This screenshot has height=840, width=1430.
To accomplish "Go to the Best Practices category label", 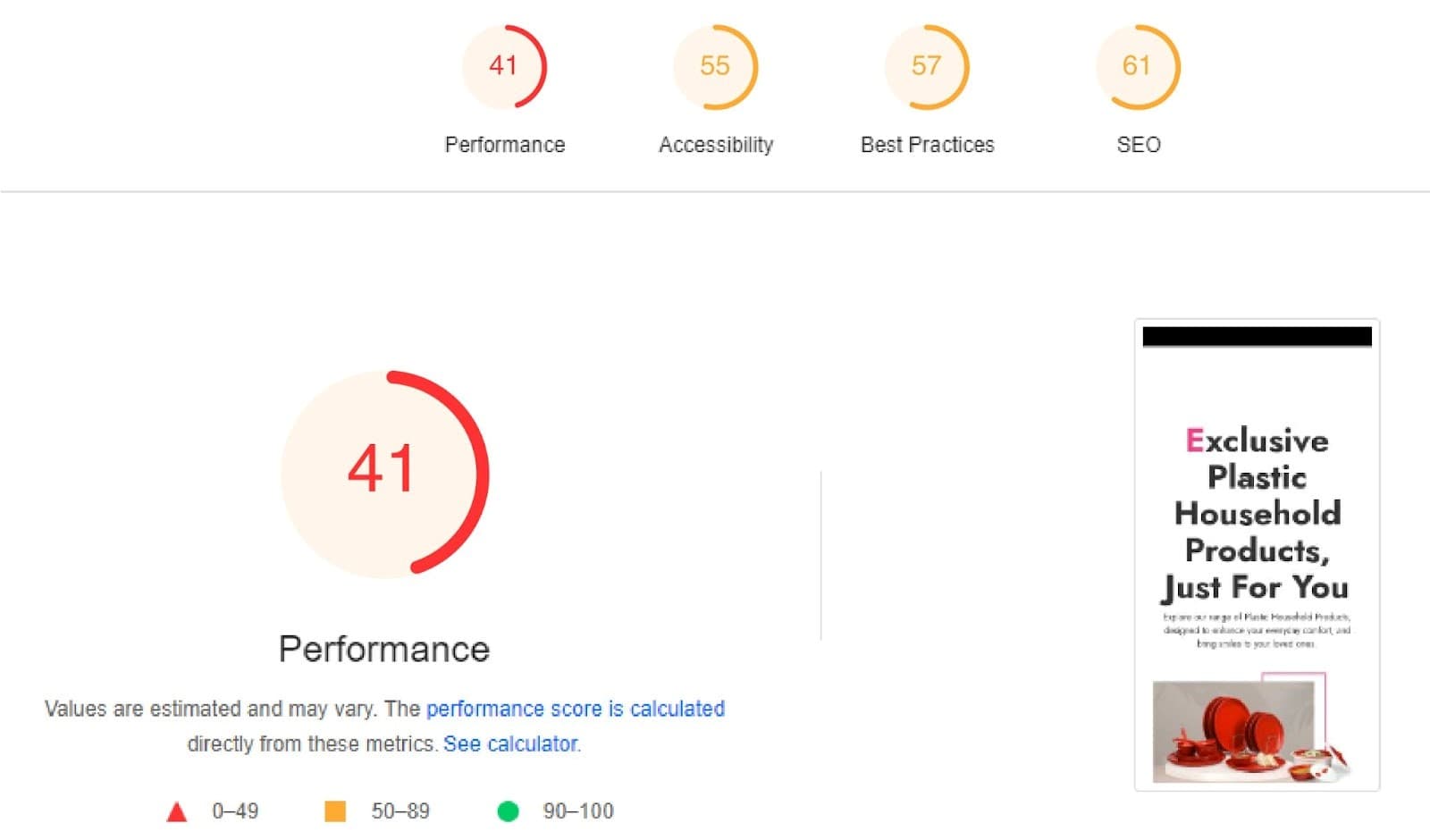I will (x=927, y=145).
